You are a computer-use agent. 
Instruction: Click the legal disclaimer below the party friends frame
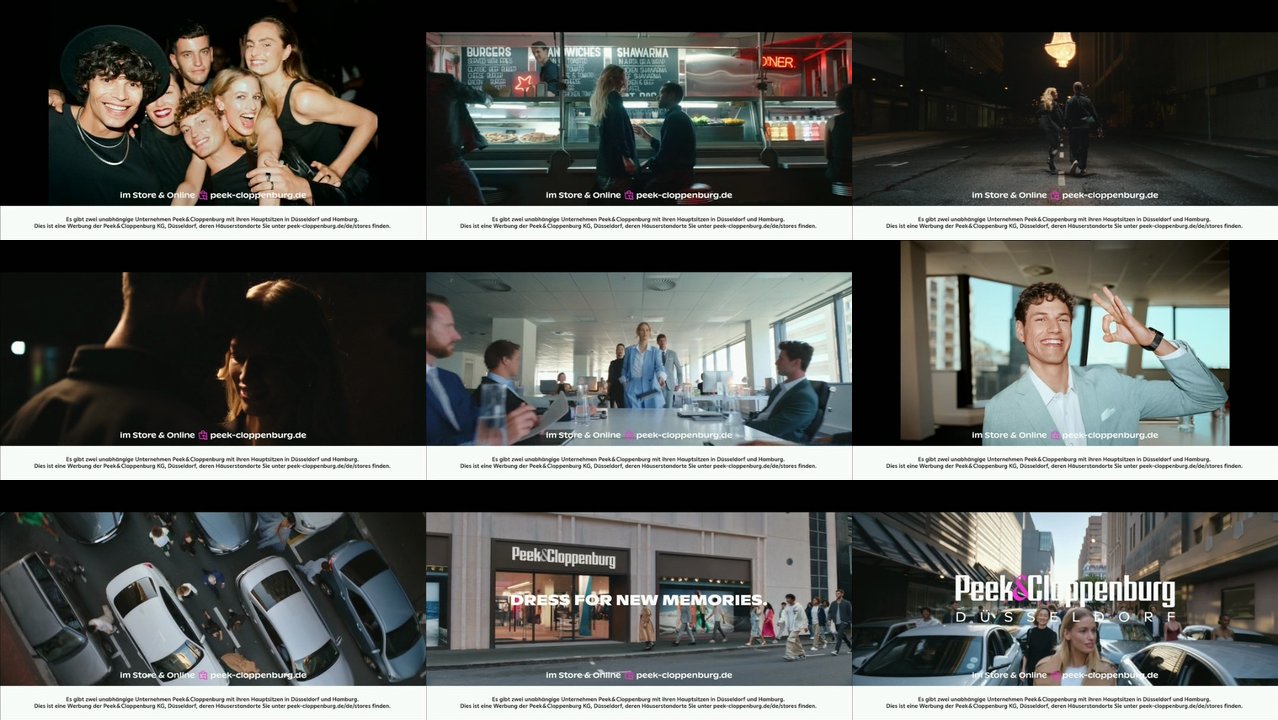click(212, 222)
